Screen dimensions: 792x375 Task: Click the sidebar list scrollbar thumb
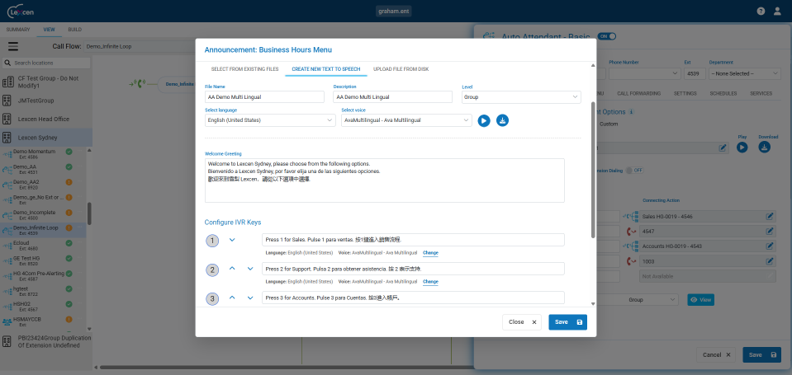pyautogui.click(x=89, y=214)
